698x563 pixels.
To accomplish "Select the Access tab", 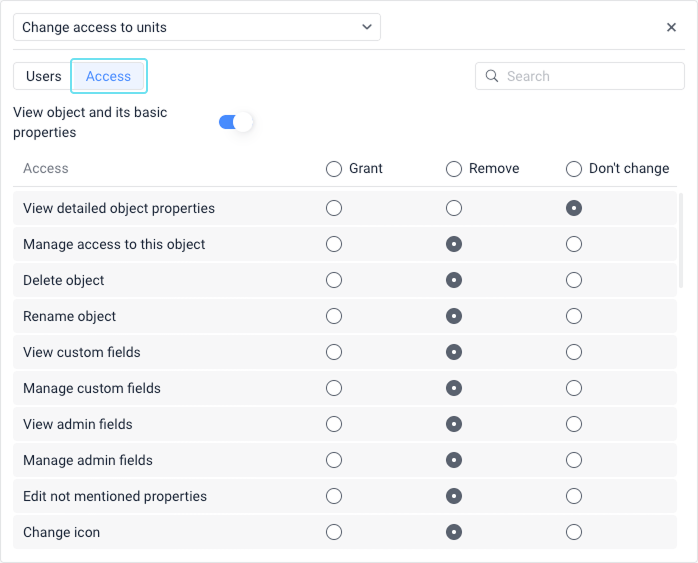I will [x=108, y=76].
